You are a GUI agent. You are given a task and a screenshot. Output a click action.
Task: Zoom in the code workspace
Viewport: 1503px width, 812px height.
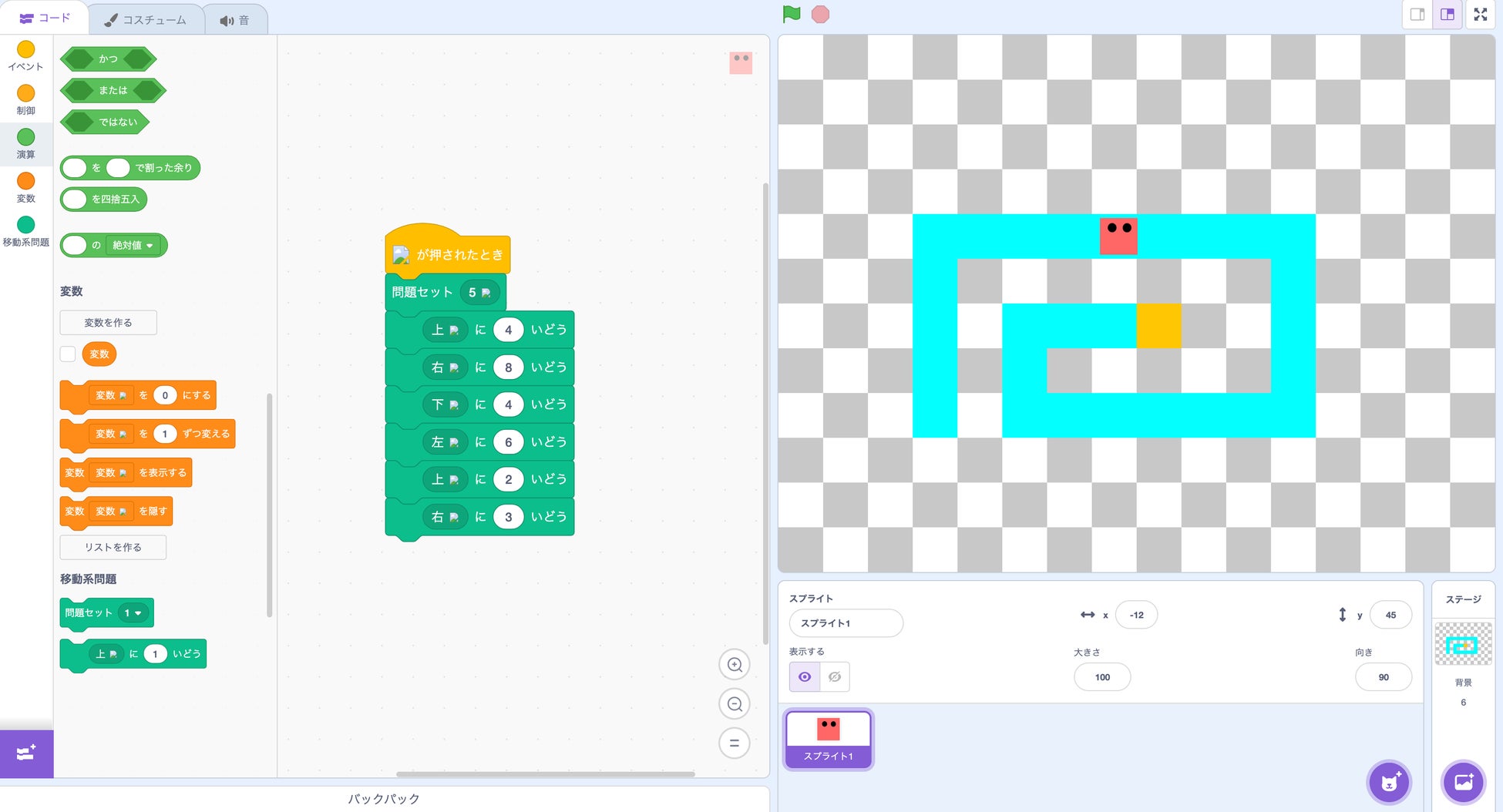tap(735, 665)
